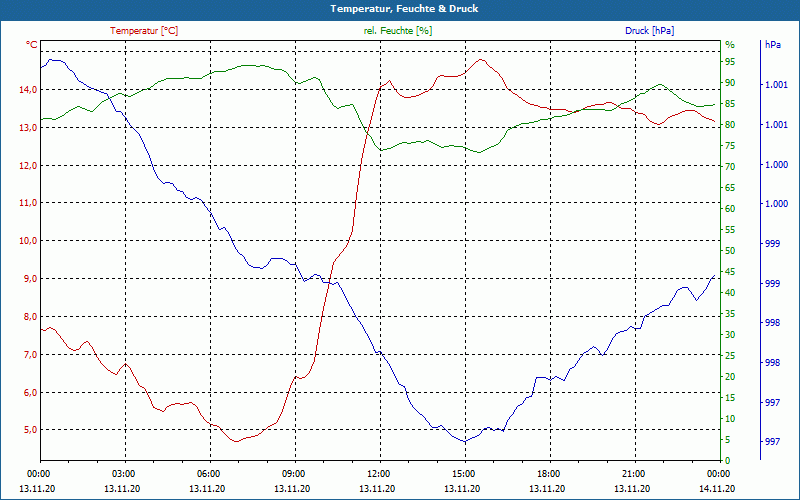Click the '18:00' time axis label
The image size is (800, 500).
pos(548,473)
